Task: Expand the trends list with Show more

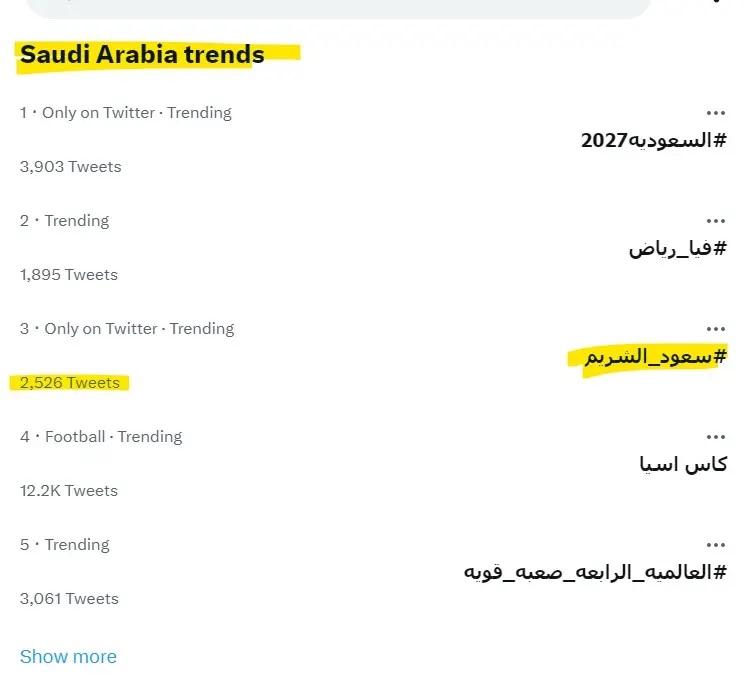Action: tap(68, 657)
